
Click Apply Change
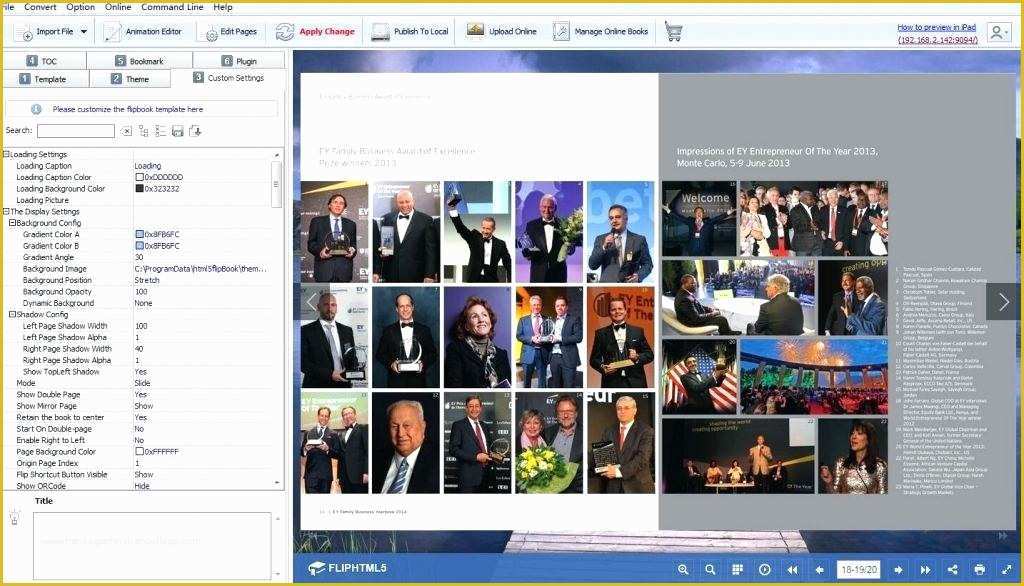[315, 31]
